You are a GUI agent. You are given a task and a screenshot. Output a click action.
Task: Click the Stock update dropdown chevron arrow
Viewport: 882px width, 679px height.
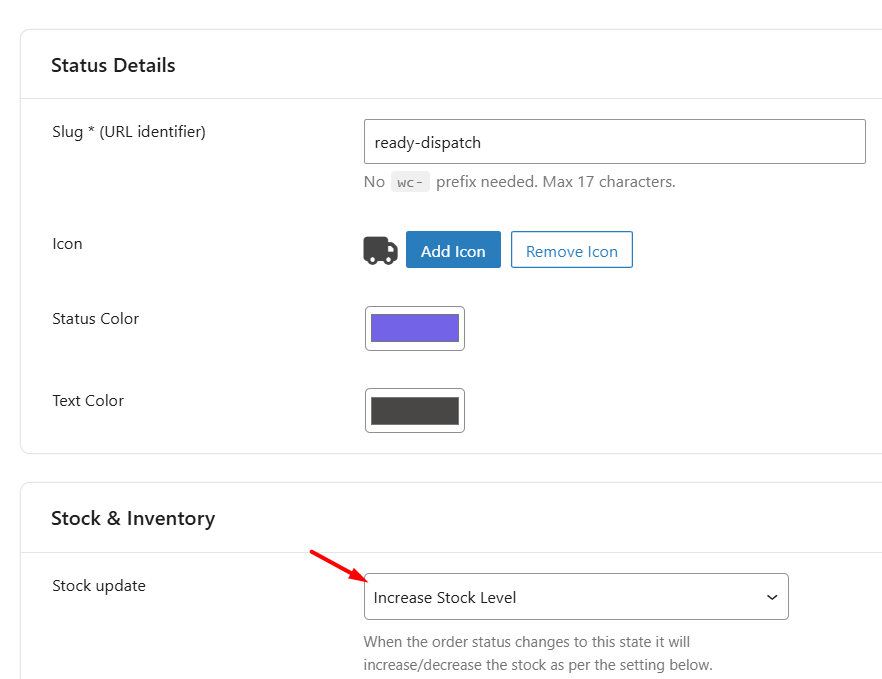click(x=771, y=597)
